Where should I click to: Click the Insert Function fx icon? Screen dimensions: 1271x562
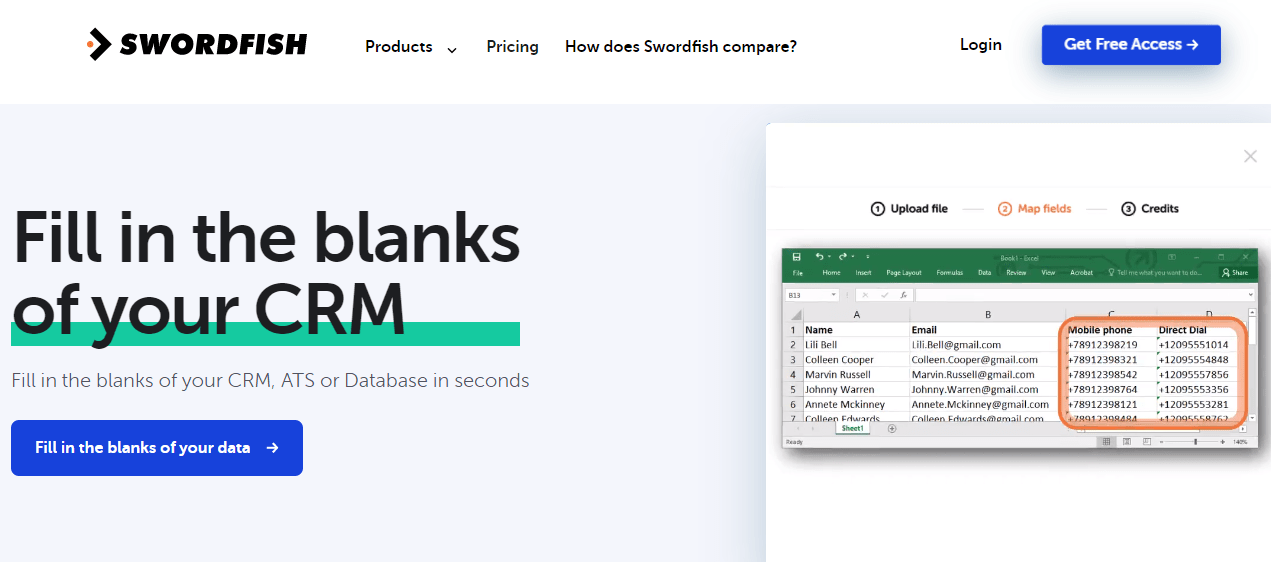coord(903,295)
